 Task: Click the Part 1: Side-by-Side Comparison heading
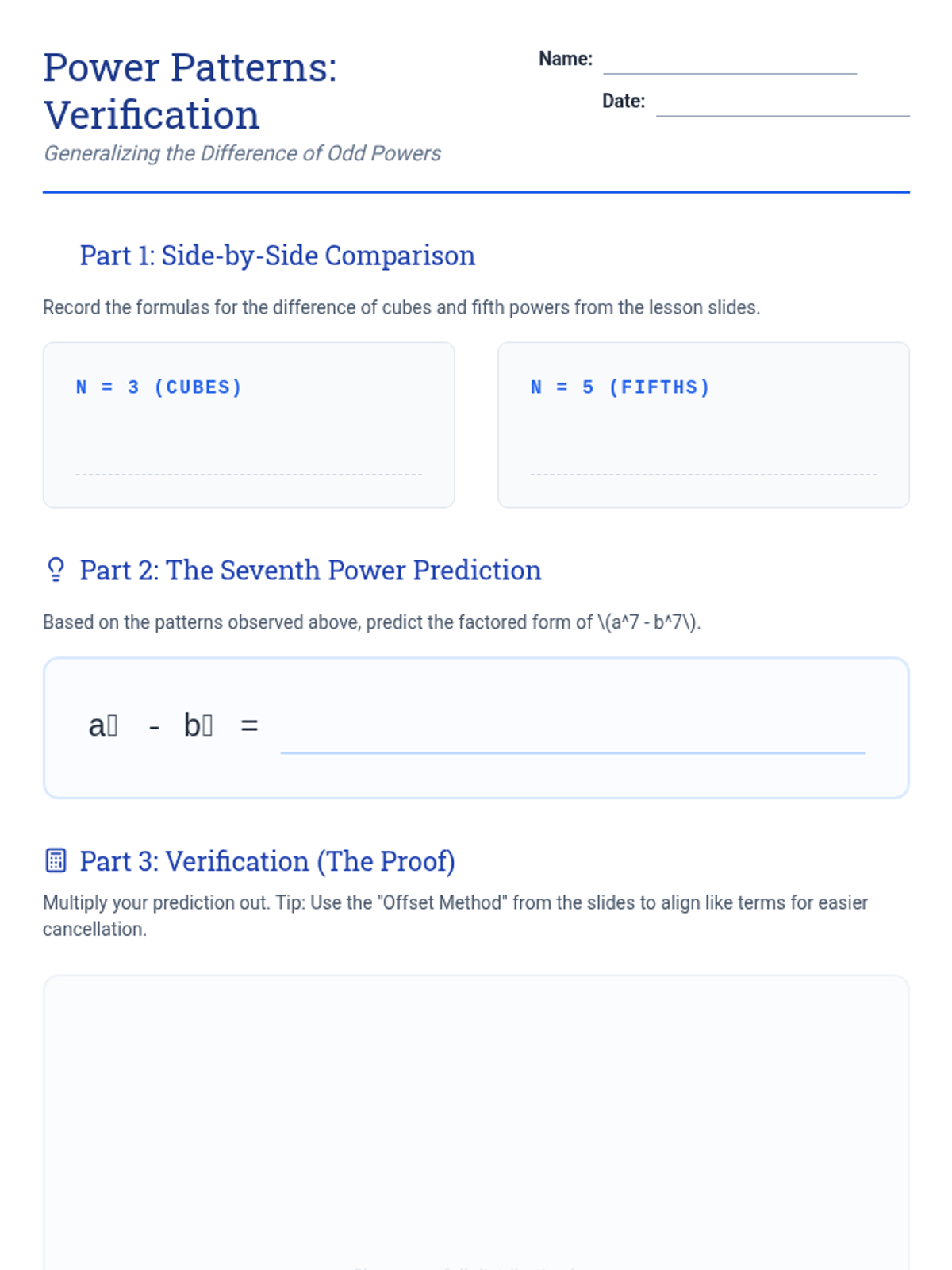click(x=278, y=256)
